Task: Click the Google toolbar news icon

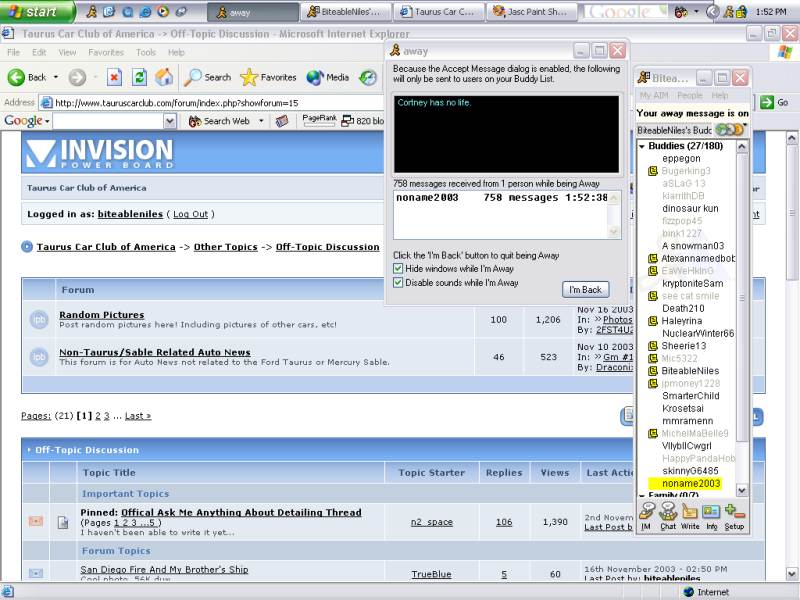Action: pos(282,121)
